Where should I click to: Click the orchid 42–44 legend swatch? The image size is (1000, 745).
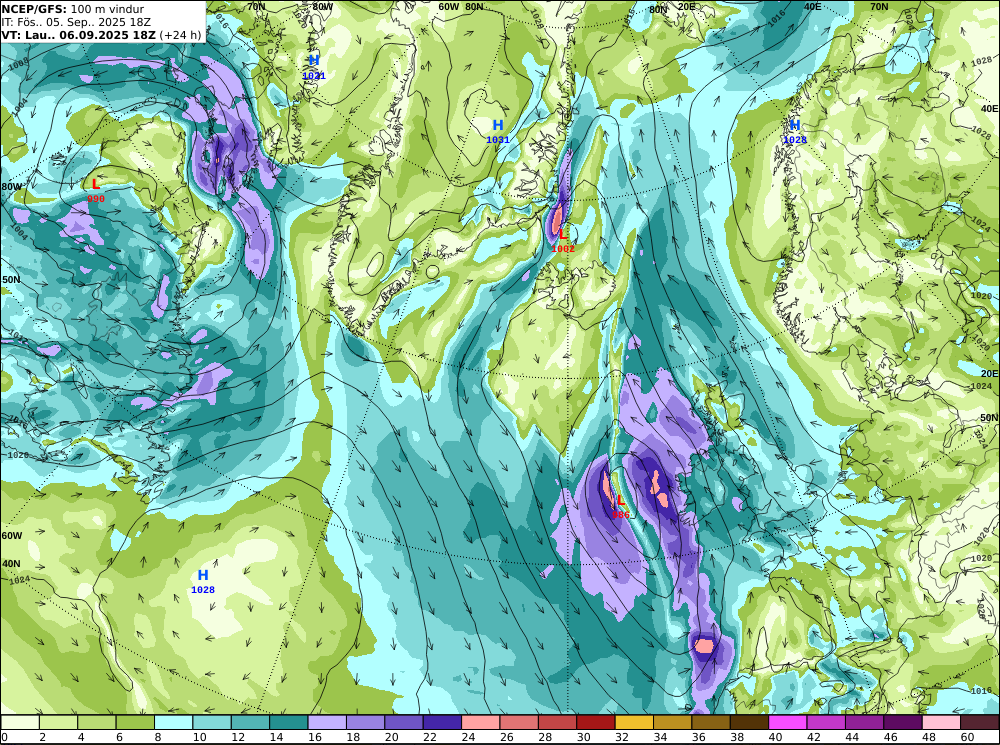click(x=826, y=722)
